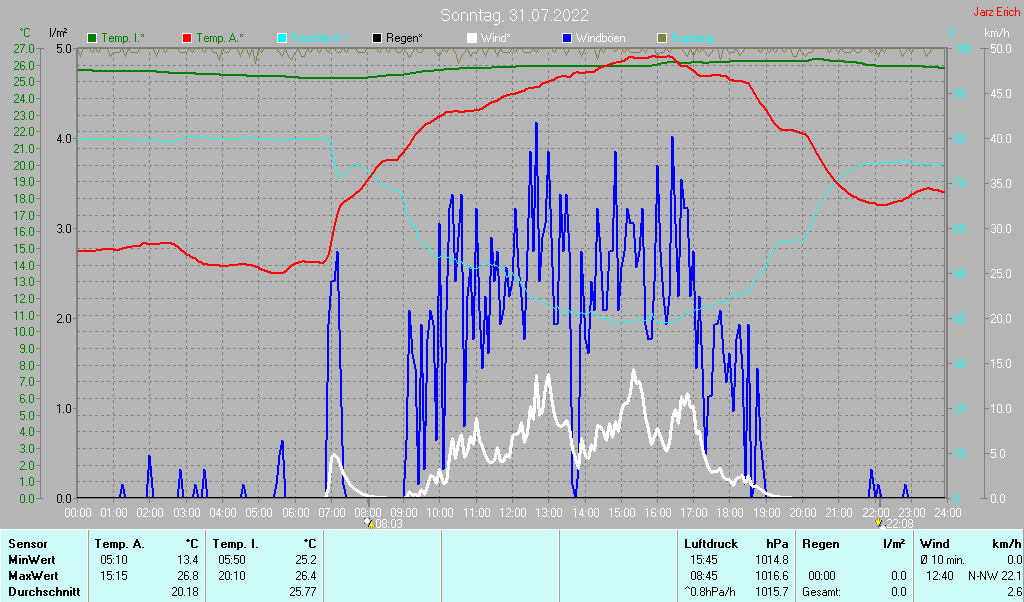Click the 'MinWert' row label

tap(32, 560)
